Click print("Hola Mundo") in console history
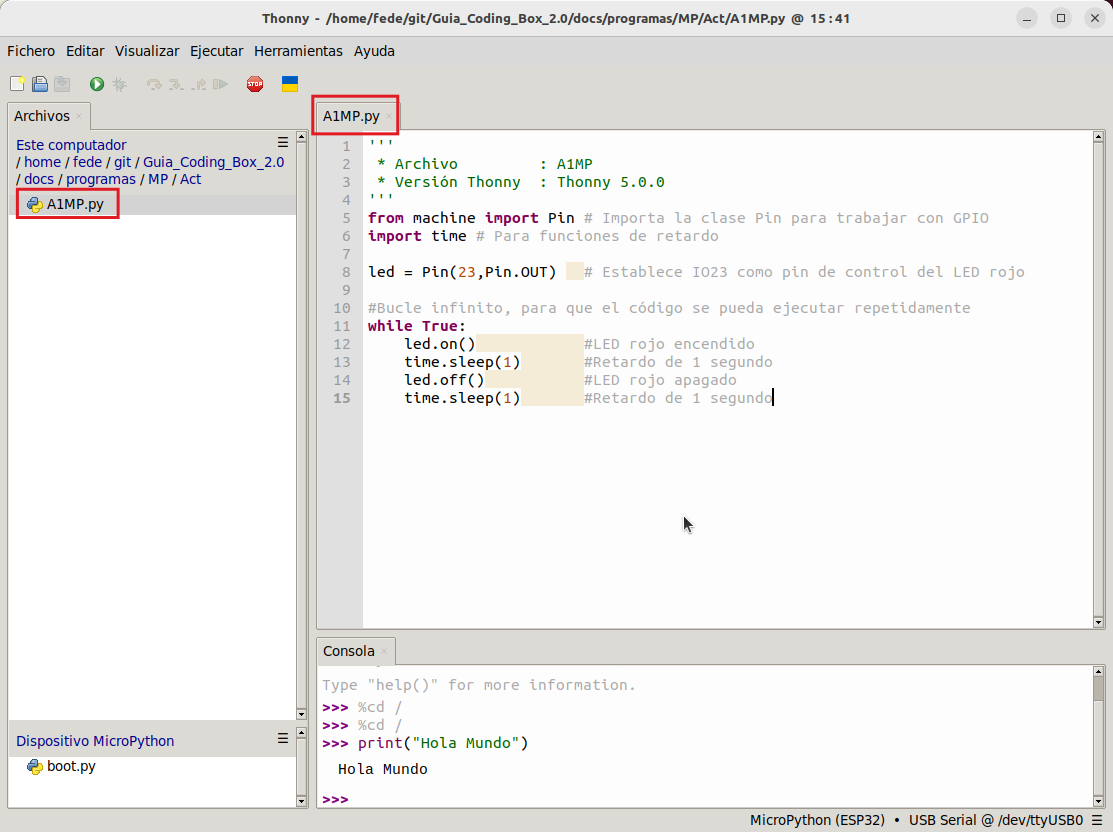Image resolution: width=1113 pixels, height=832 pixels. [443, 743]
